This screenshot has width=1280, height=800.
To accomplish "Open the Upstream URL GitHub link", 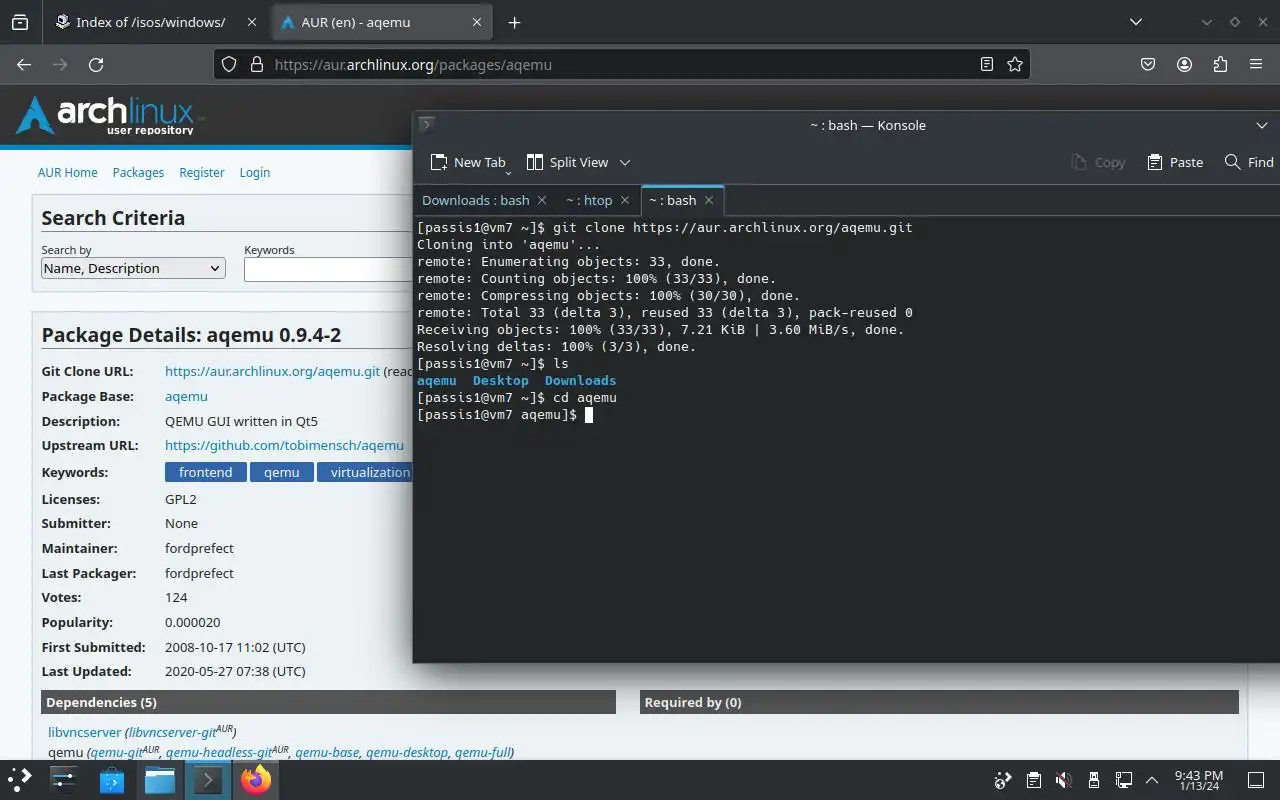I will coord(284,445).
